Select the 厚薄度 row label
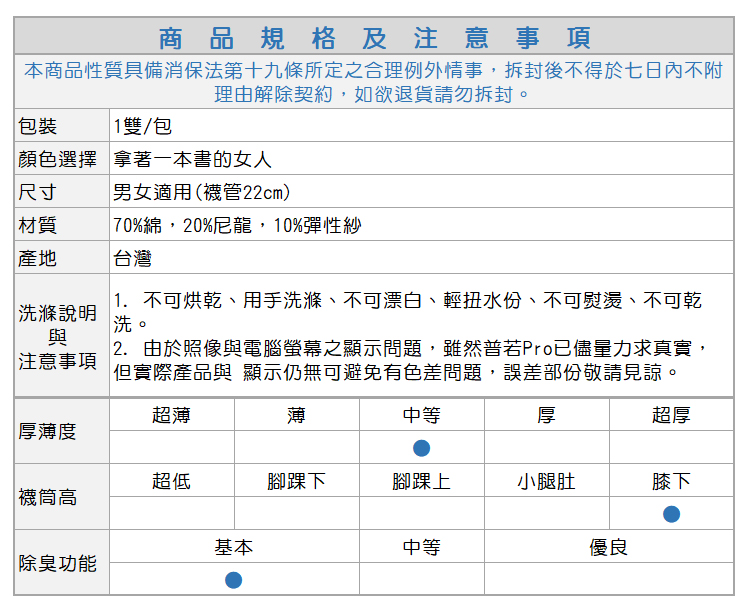This screenshot has height=614, width=750. pos(48,431)
